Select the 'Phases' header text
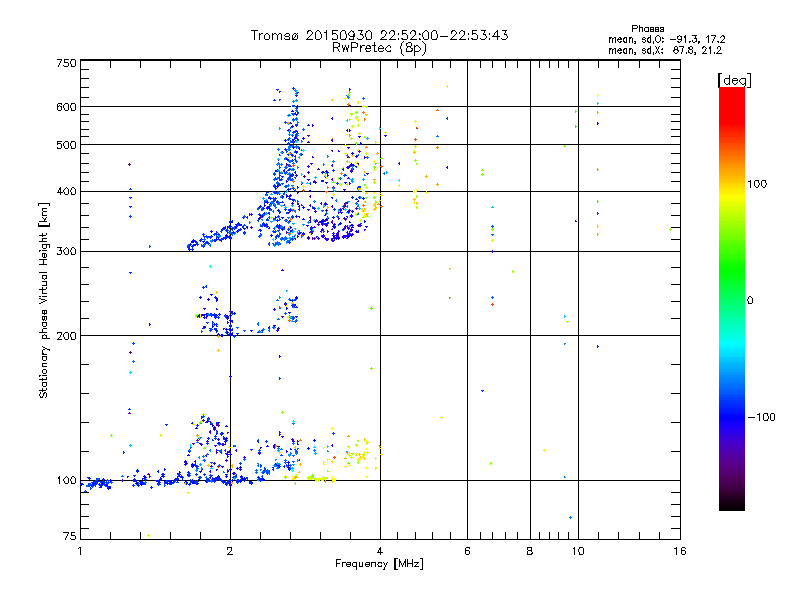The height and width of the screenshot is (600, 800). click(x=647, y=29)
